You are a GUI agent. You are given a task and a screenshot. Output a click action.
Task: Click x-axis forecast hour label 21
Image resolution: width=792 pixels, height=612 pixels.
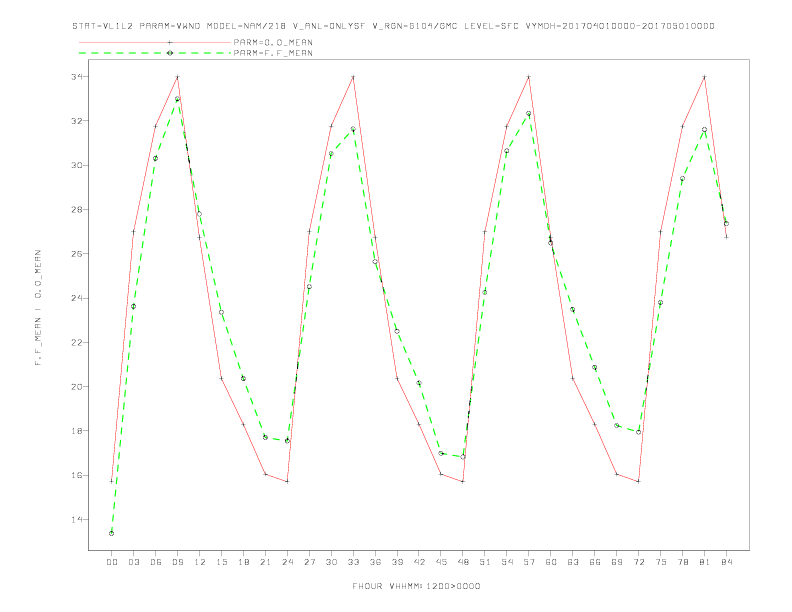point(265,562)
